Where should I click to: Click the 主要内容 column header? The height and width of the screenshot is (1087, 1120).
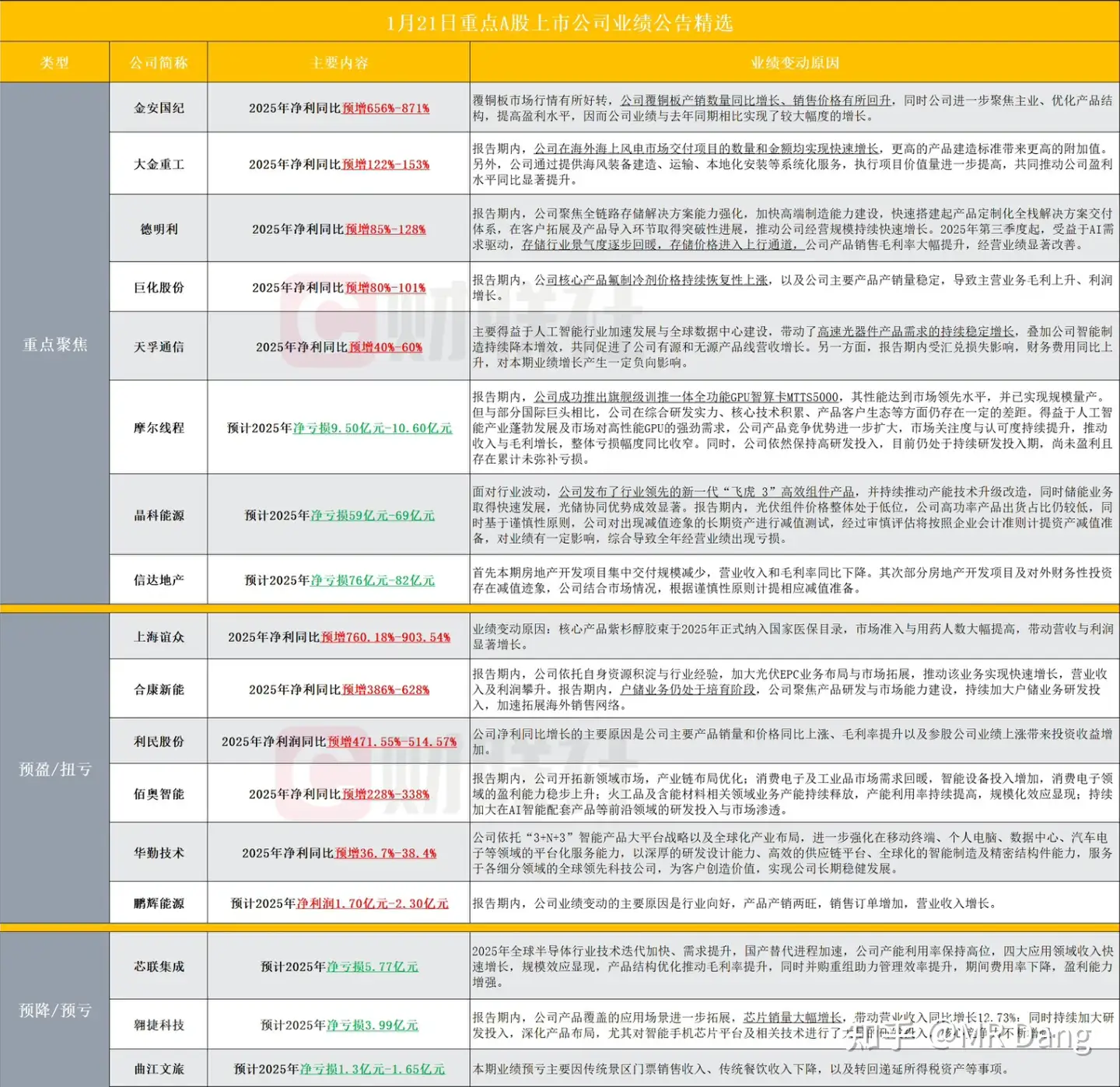tap(339, 63)
